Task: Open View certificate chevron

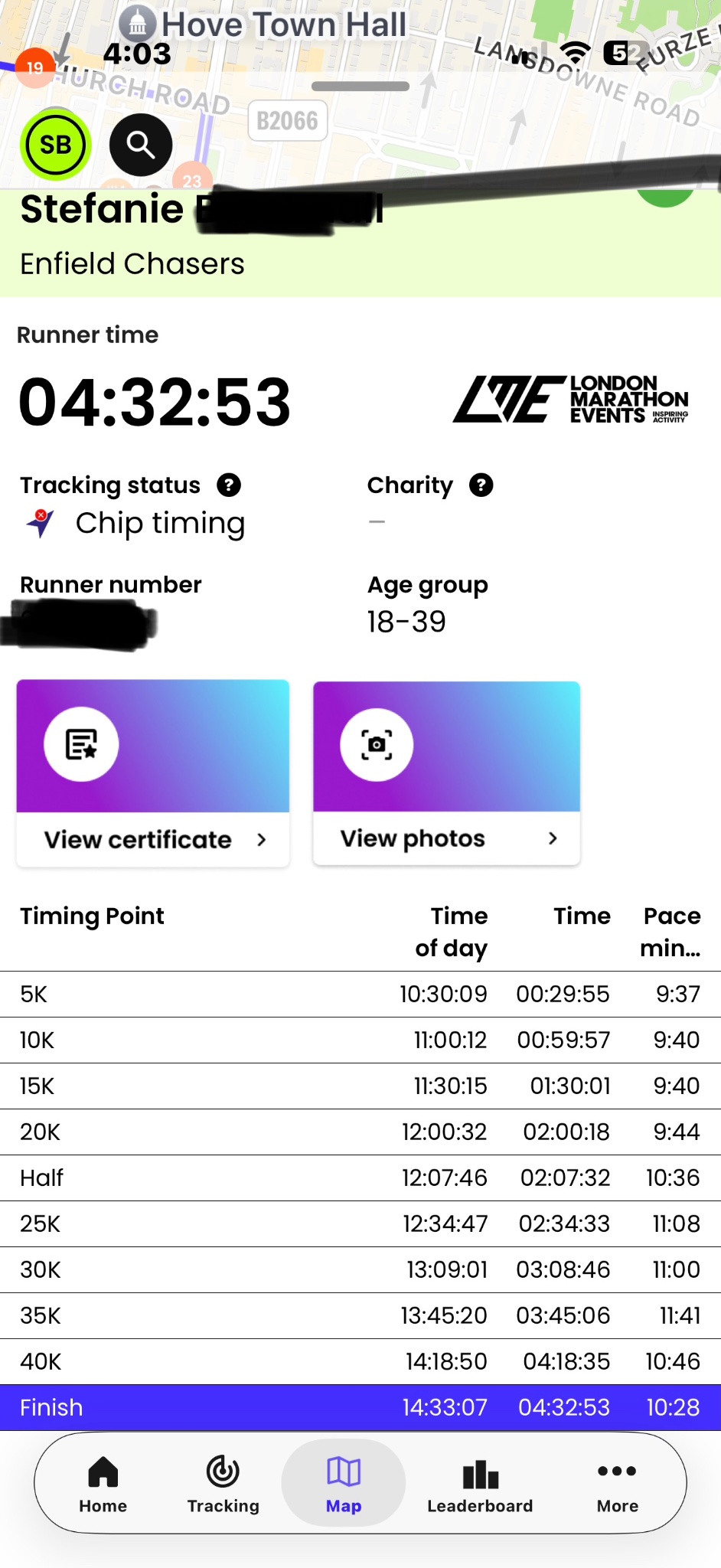Action: pyautogui.click(x=262, y=840)
